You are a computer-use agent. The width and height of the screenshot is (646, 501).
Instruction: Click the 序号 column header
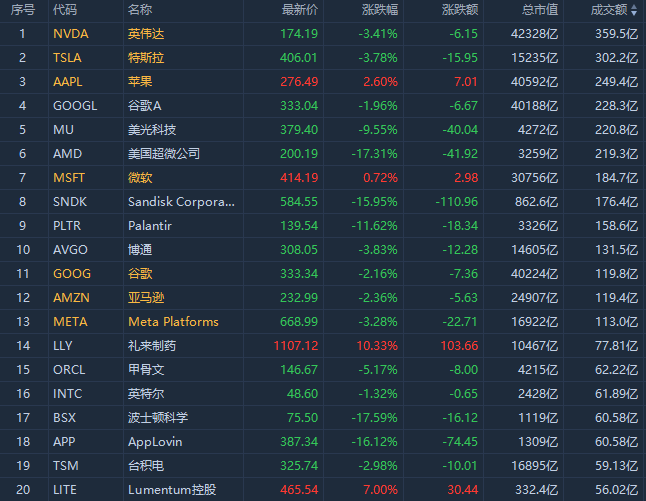coord(22,9)
